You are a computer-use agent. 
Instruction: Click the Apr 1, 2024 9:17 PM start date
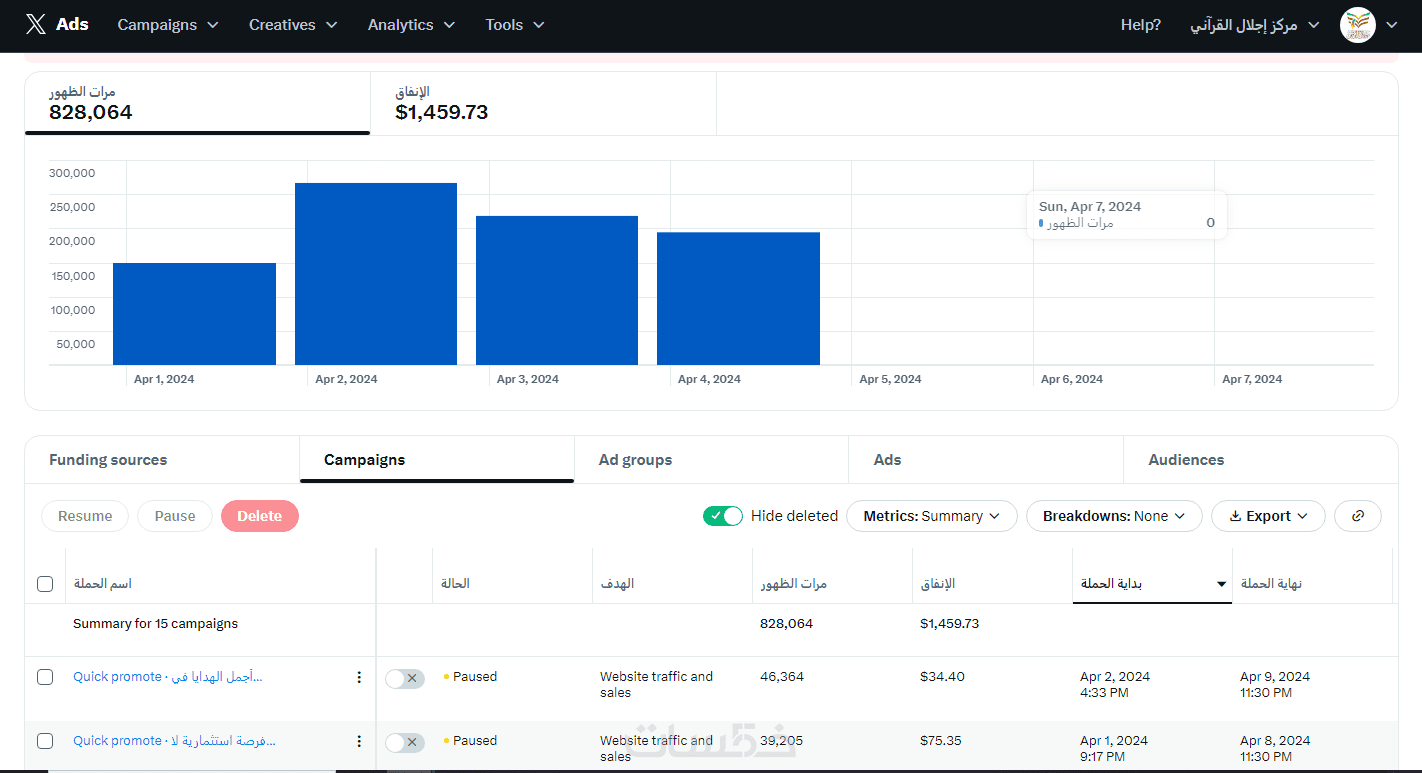click(x=1114, y=749)
